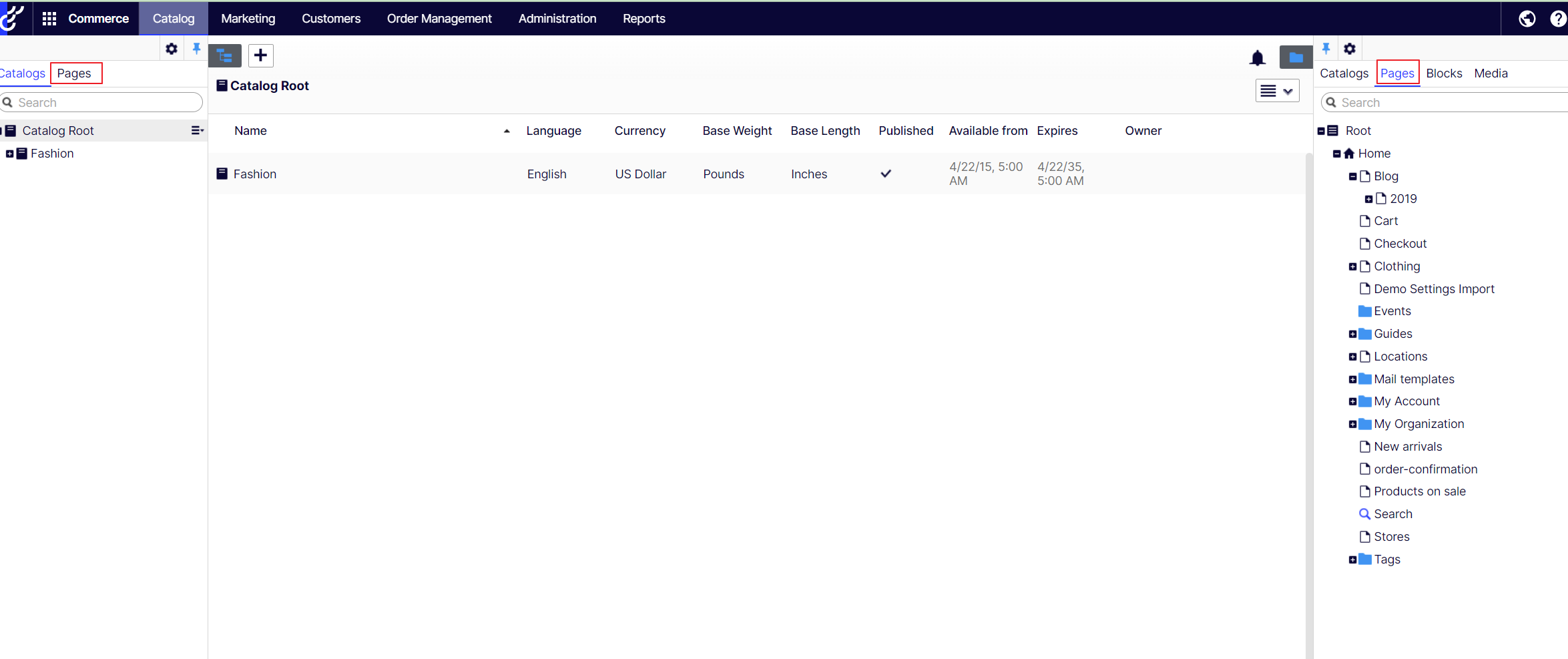
Task: Open right panel settings gear
Action: tap(1350, 49)
